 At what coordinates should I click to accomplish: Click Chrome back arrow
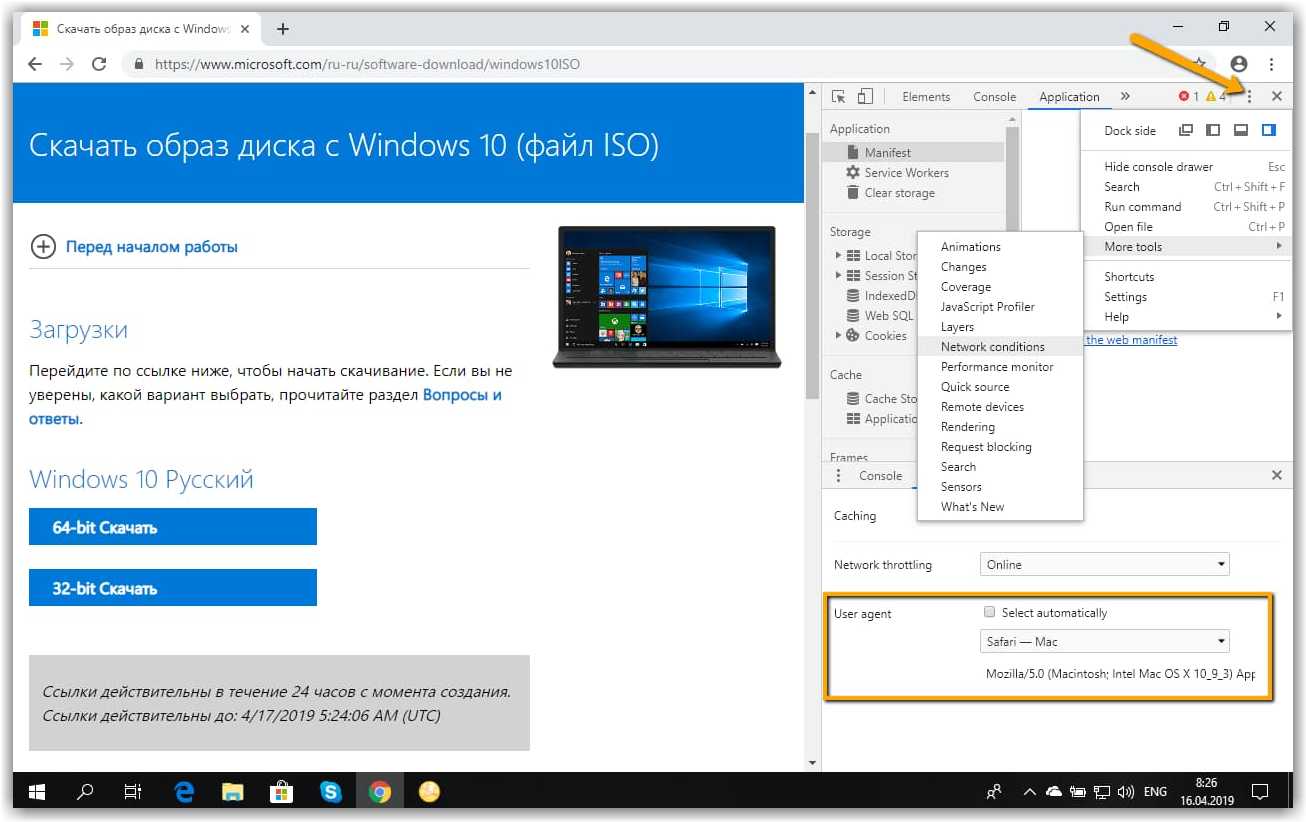35,64
